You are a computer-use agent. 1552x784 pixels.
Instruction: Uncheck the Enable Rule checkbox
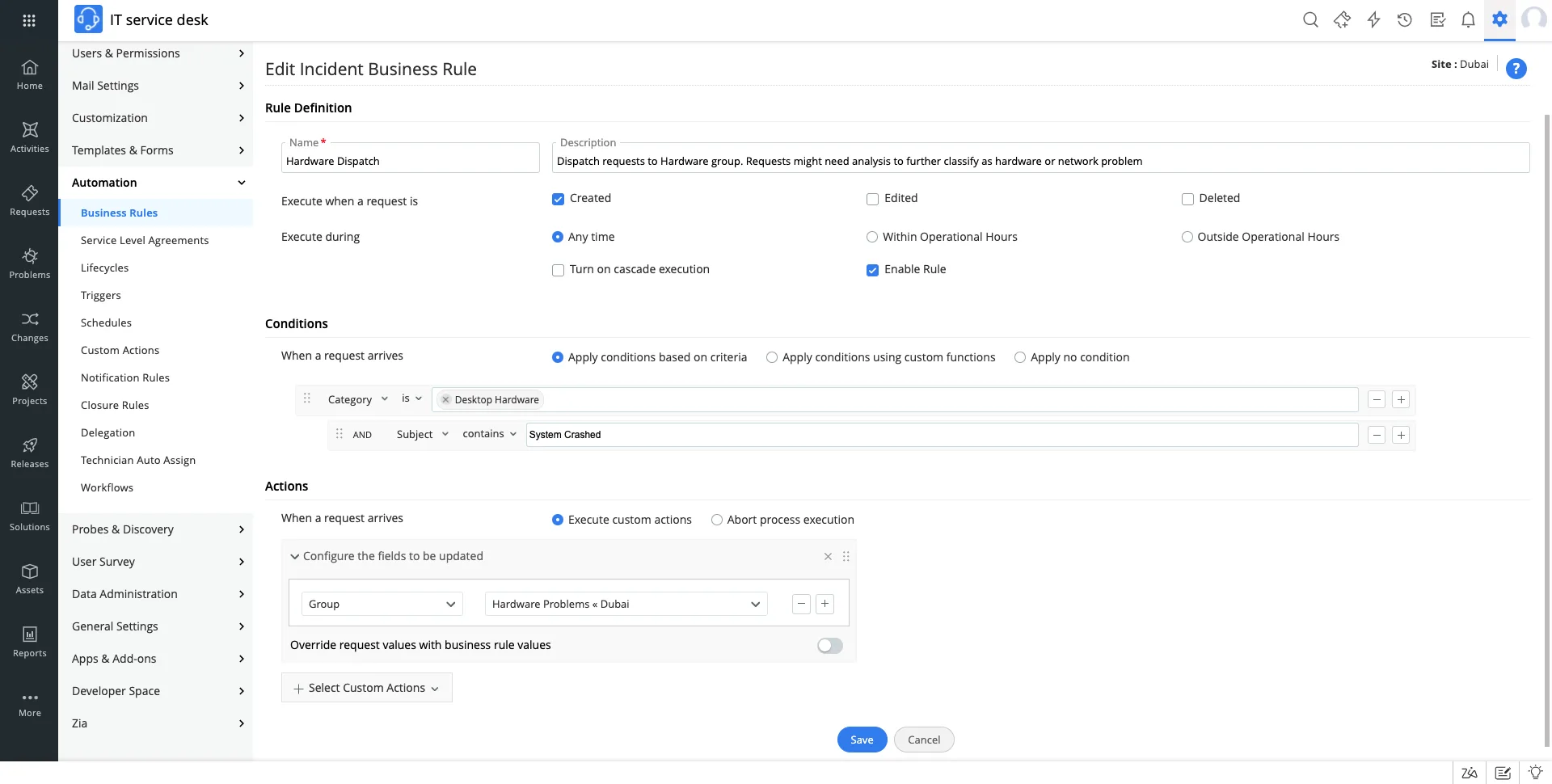872,270
